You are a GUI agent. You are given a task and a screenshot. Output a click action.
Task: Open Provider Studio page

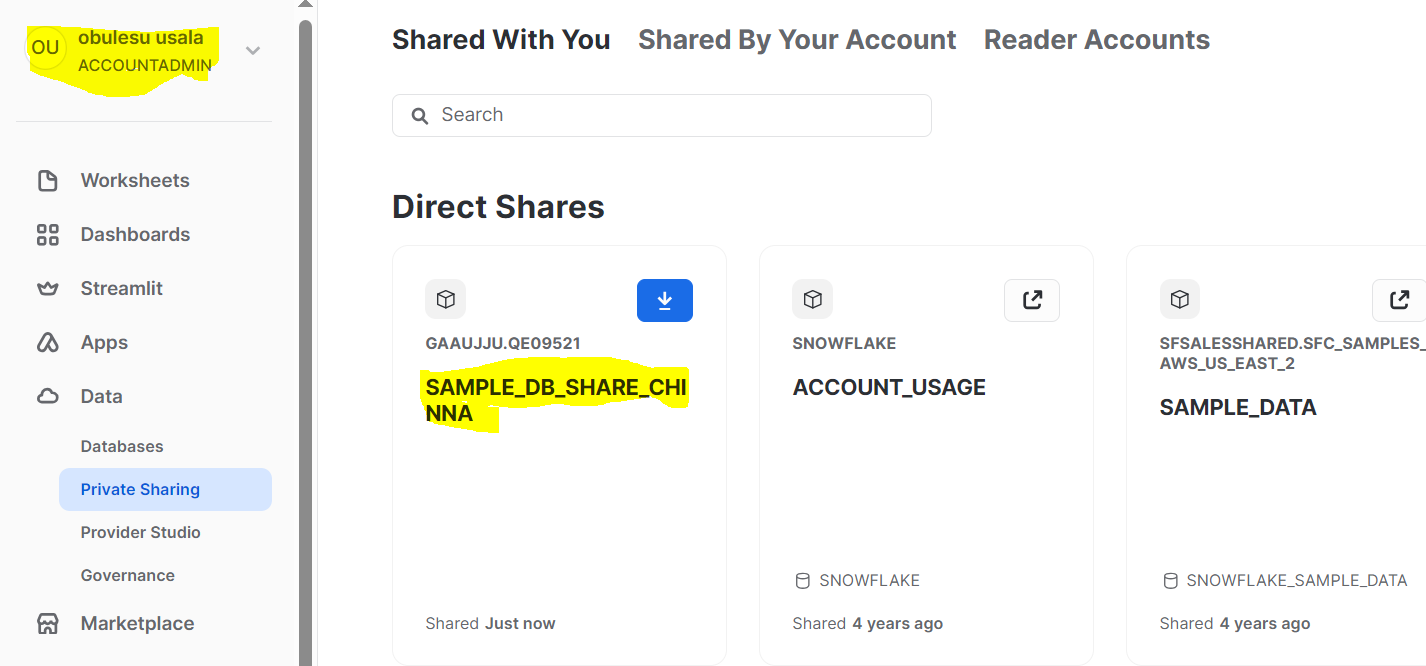(141, 533)
